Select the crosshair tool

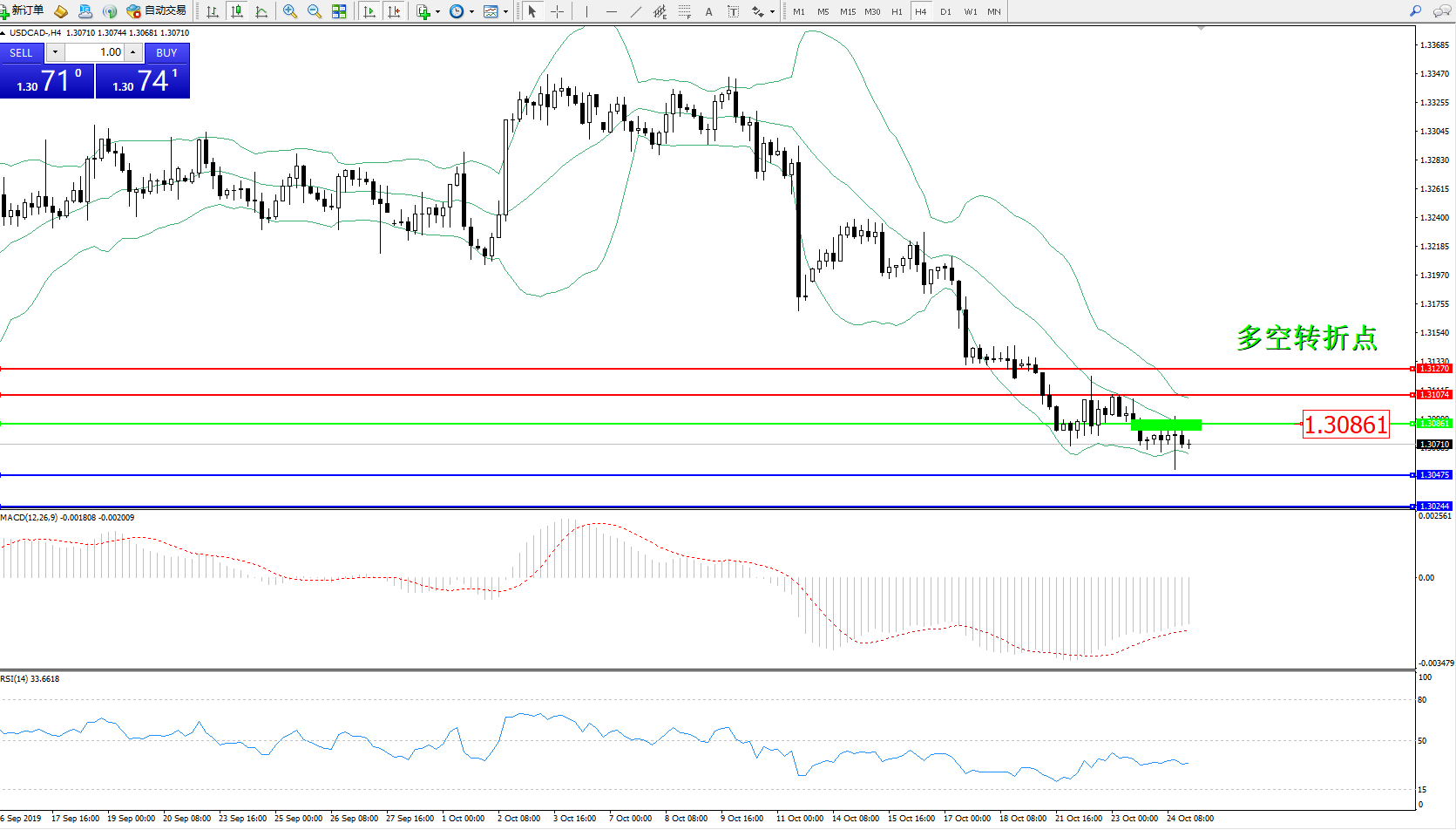pos(557,11)
